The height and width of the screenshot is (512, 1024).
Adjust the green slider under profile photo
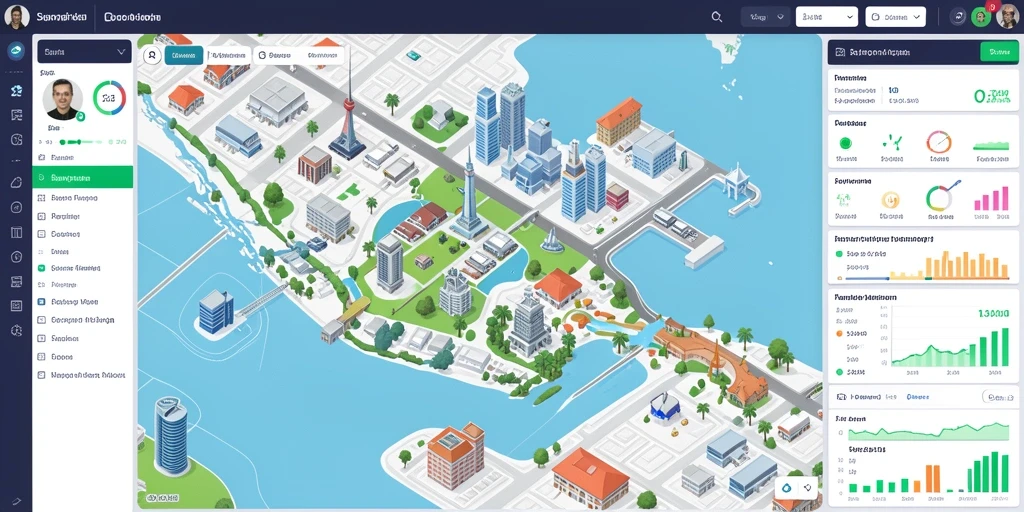pyautogui.click(x=81, y=142)
